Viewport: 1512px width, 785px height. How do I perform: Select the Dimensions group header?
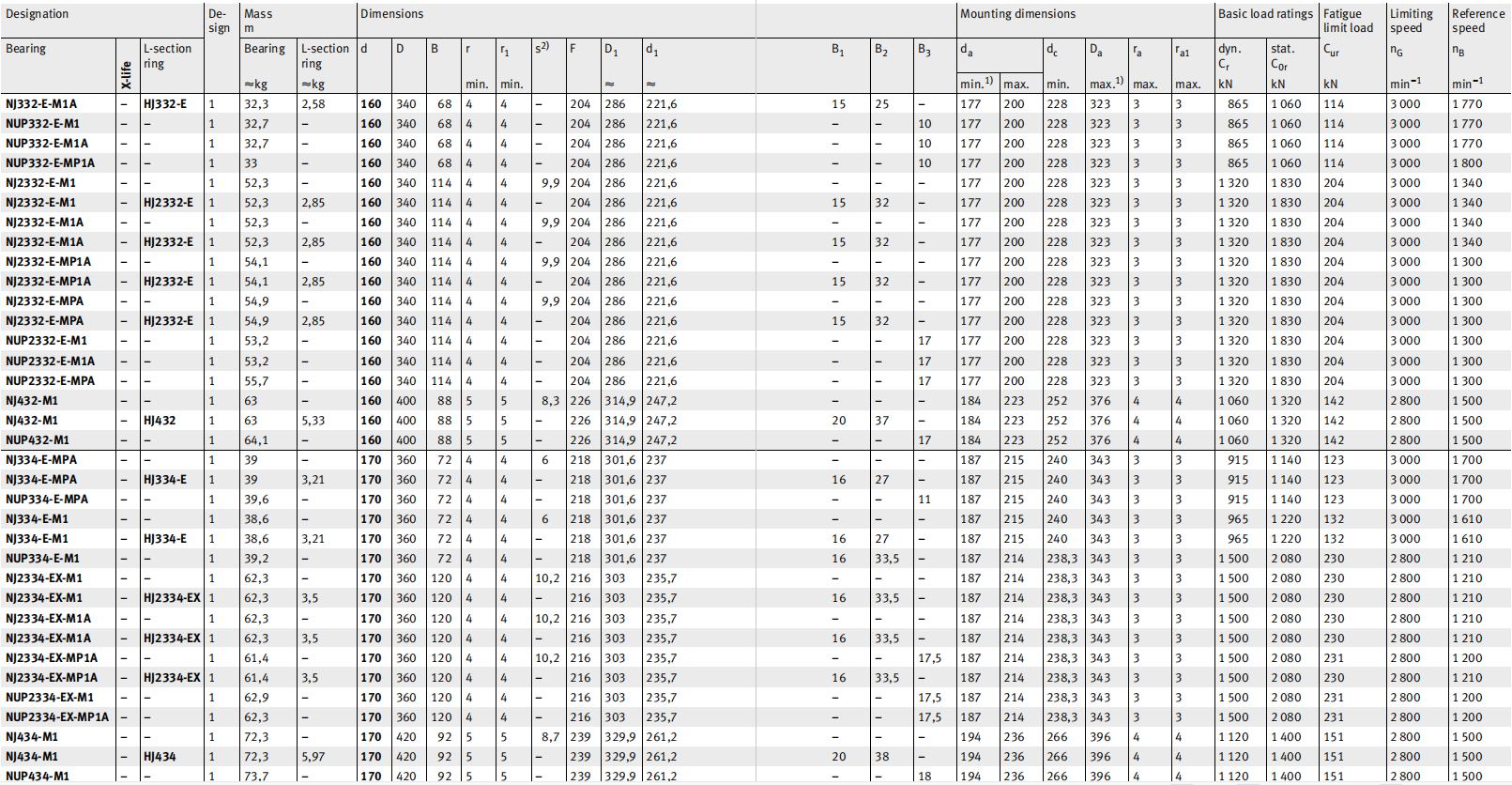(x=392, y=14)
